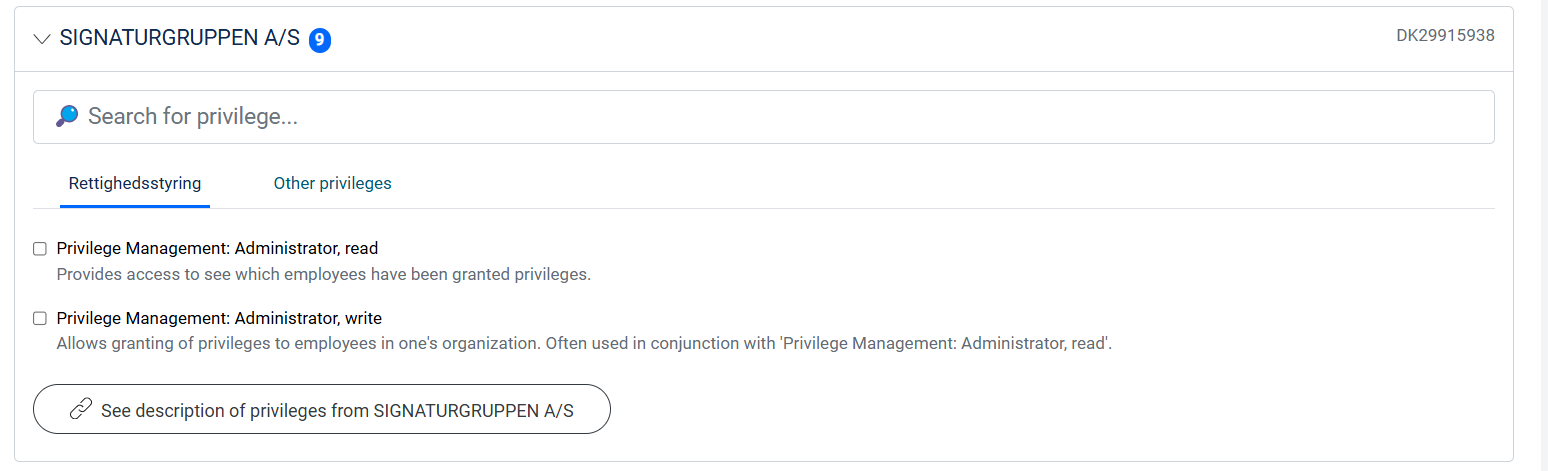This screenshot has height=471, width=1548.
Task: Tick the Administrator, write checkbox
Action: (40, 318)
